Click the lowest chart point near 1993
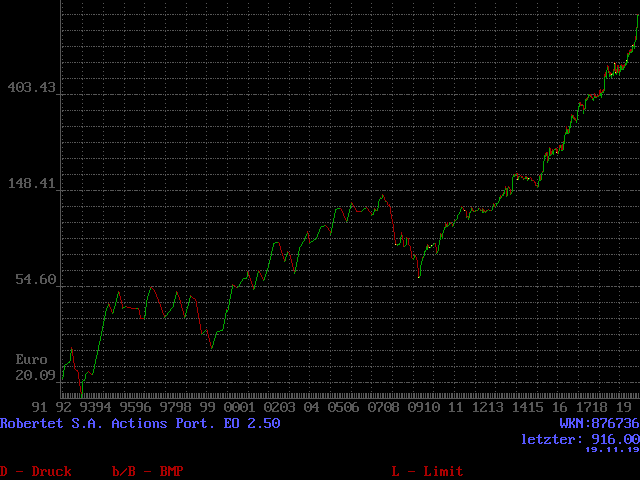640x480 pixels. (x=82, y=390)
